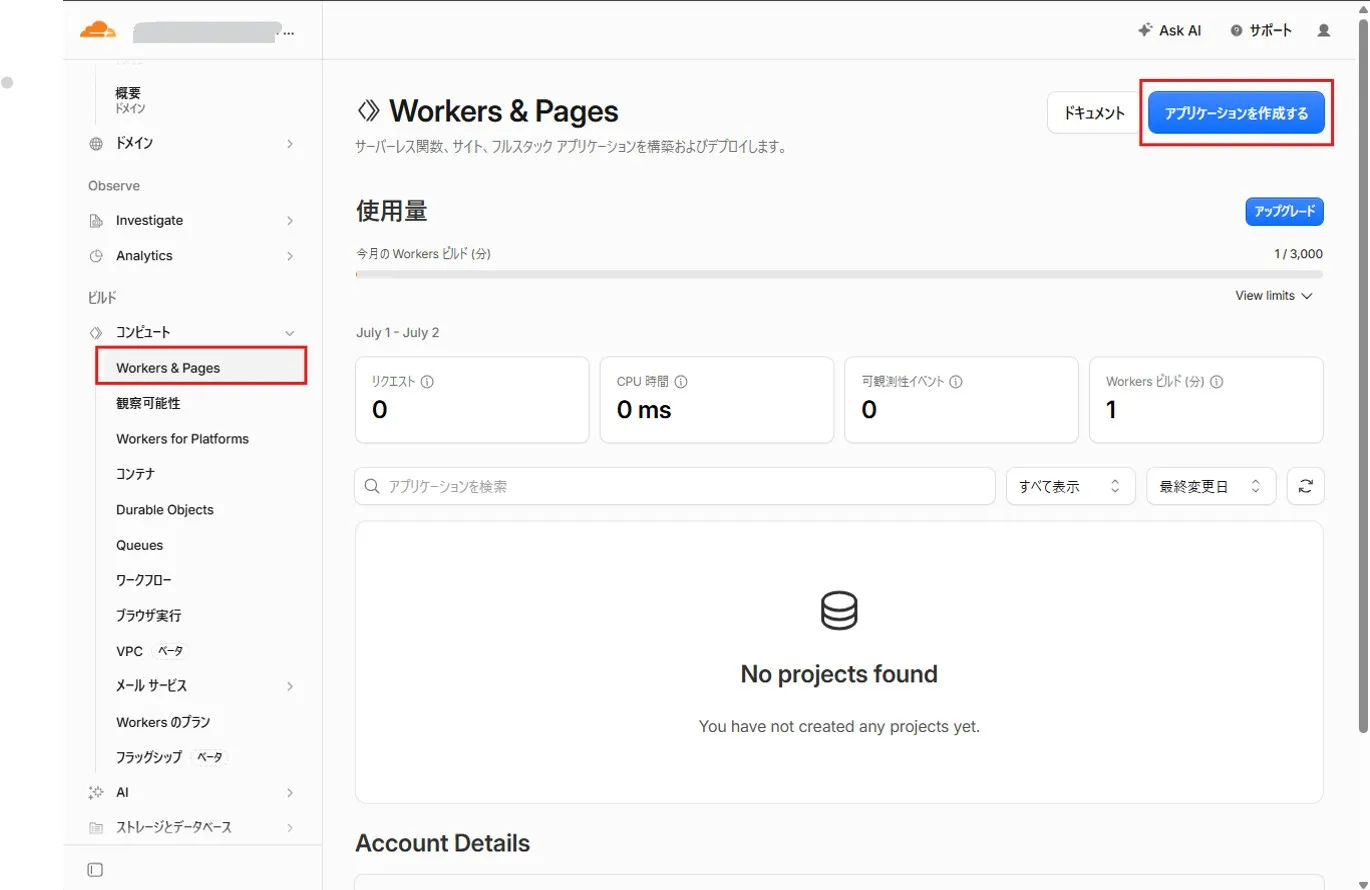Click the Investigate document icon

(x=96, y=220)
